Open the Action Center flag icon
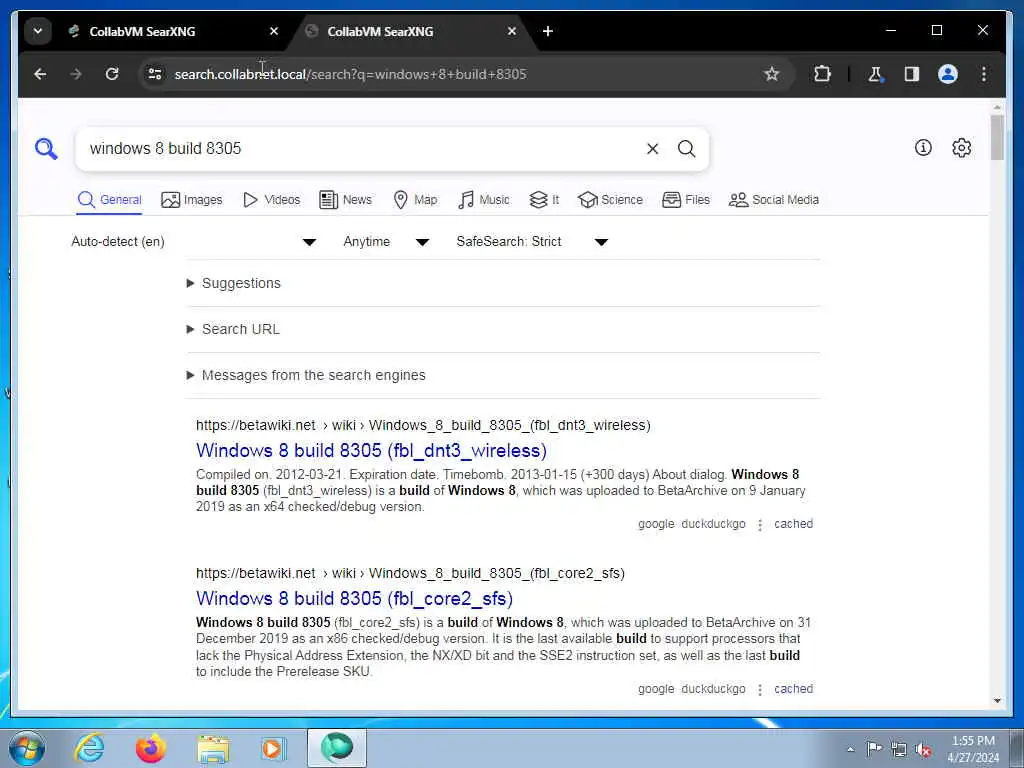Viewport: 1024px width, 768px height. pyautogui.click(x=874, y=748)
